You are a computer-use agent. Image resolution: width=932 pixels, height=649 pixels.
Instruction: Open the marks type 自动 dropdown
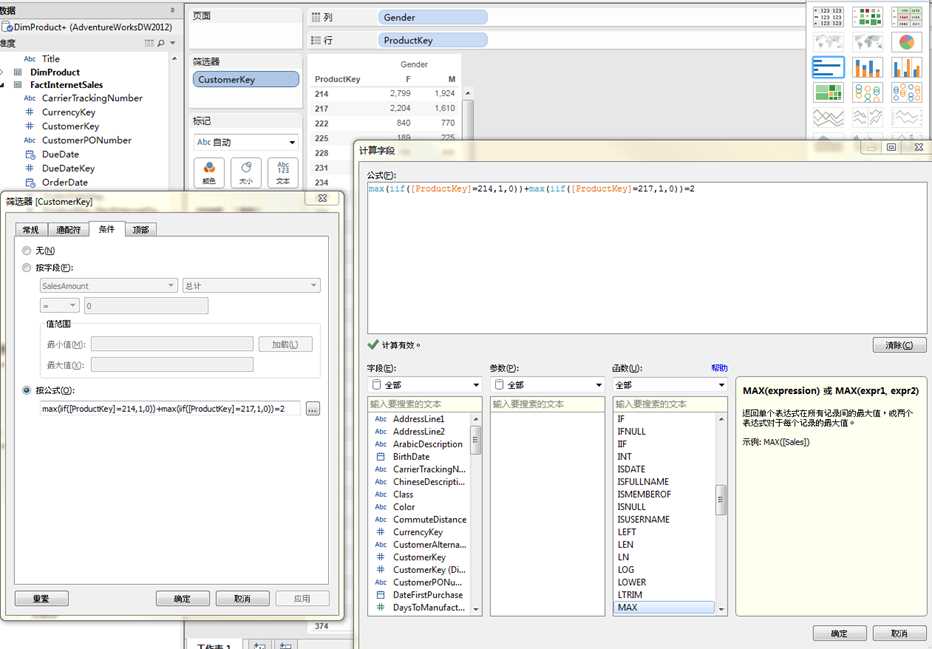coord(246,142)
